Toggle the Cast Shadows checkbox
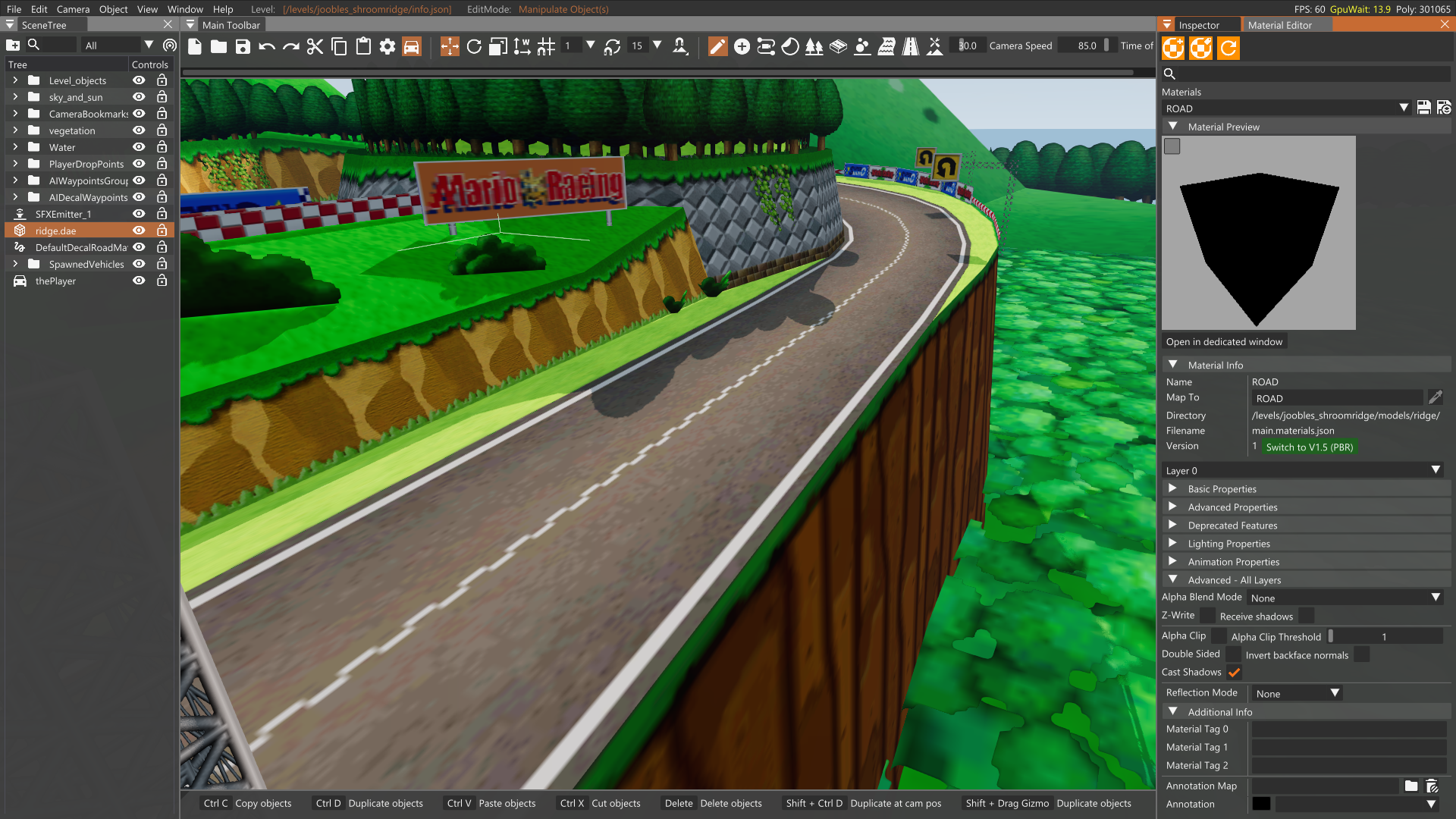 tap(1234, 673)
